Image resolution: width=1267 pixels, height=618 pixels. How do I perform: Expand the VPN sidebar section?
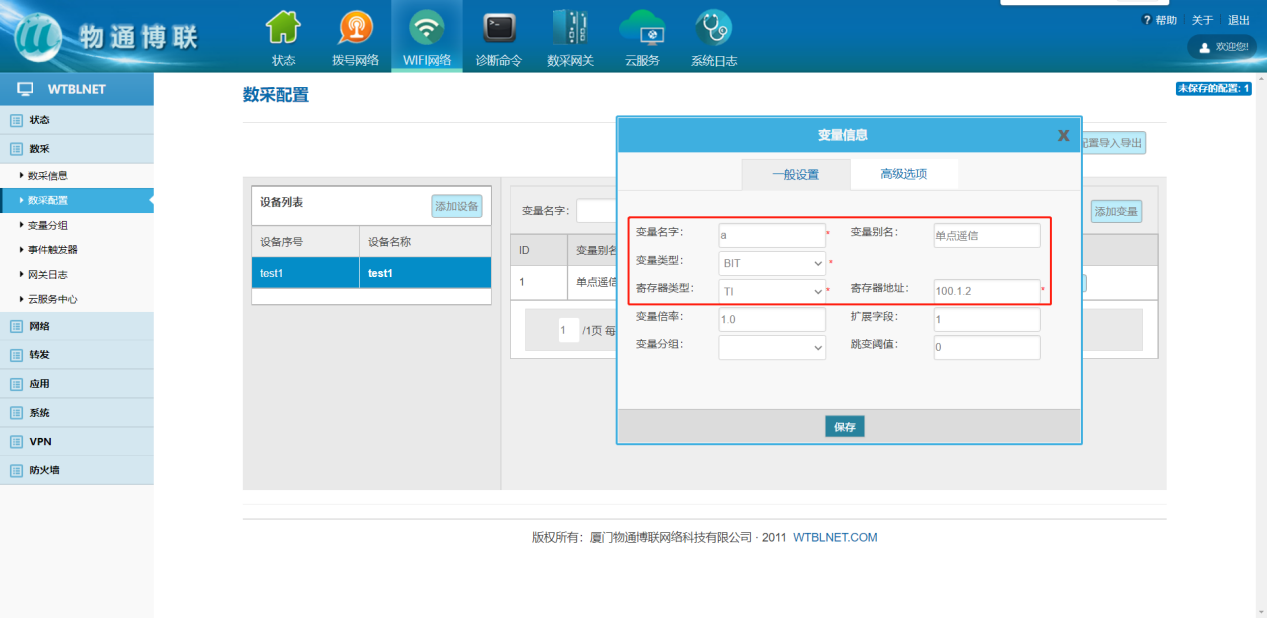[x=40, y=441]
